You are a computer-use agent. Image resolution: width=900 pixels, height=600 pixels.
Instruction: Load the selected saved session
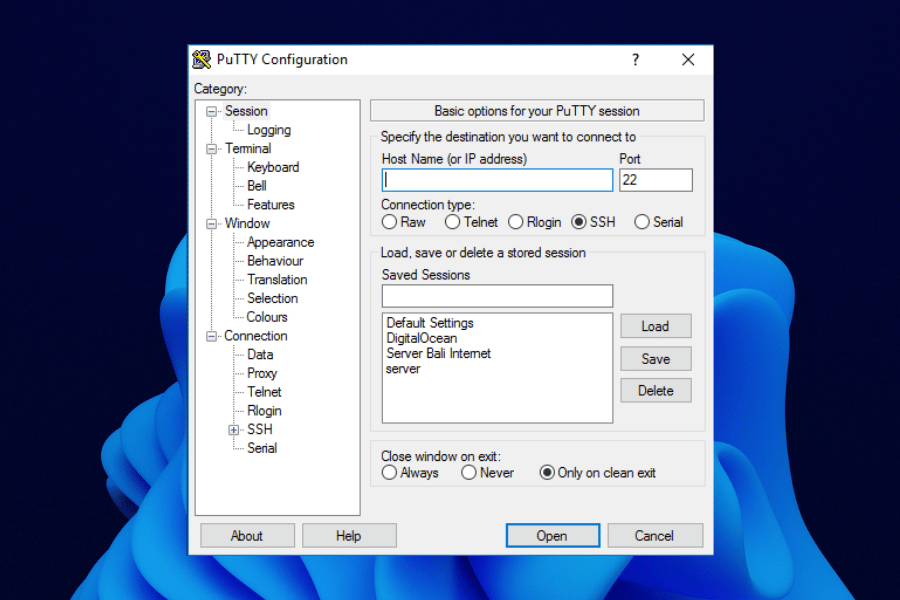pyautogui.click(x=656, y=326)
